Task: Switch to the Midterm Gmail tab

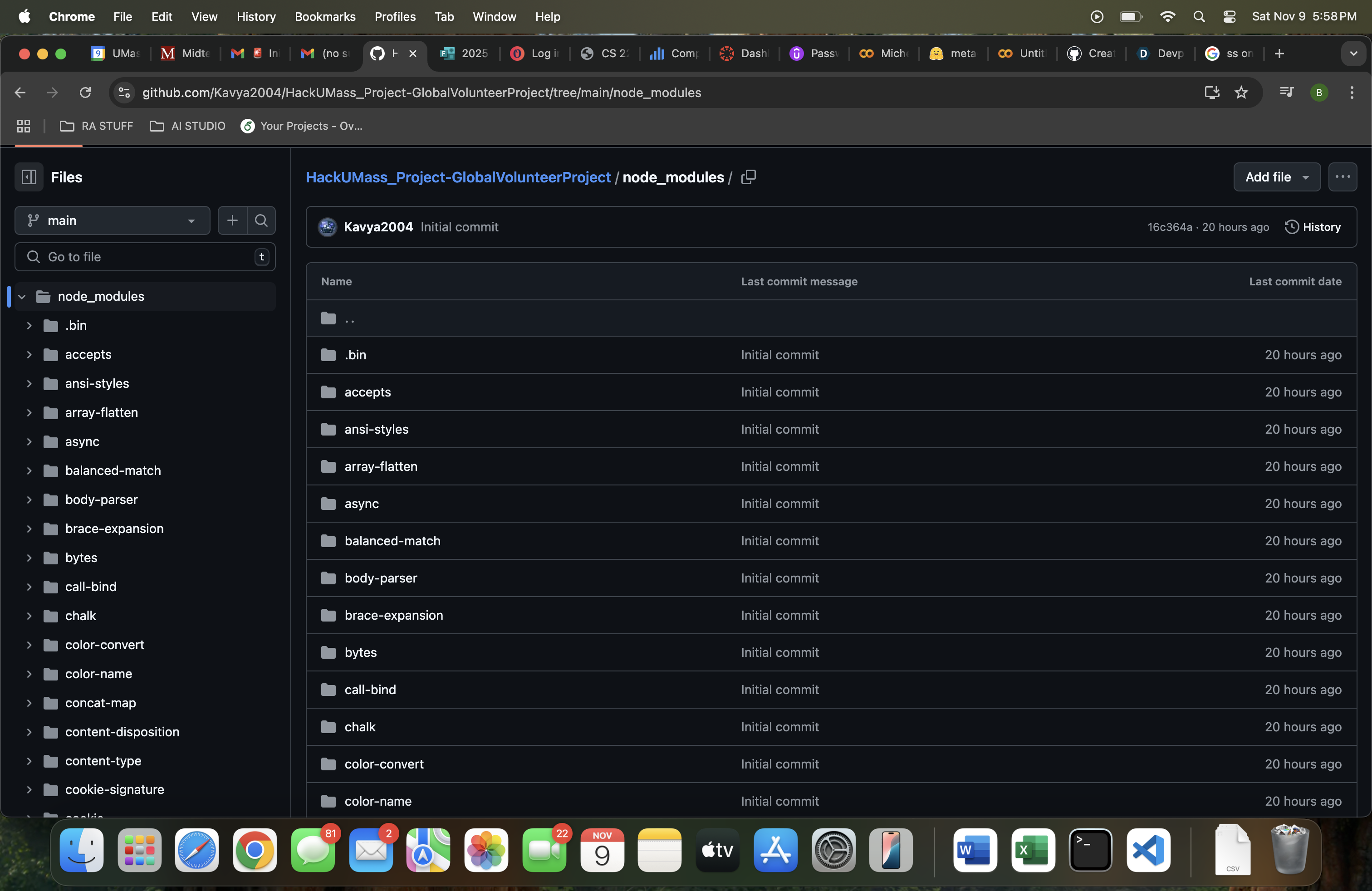Action: point(186,54)
